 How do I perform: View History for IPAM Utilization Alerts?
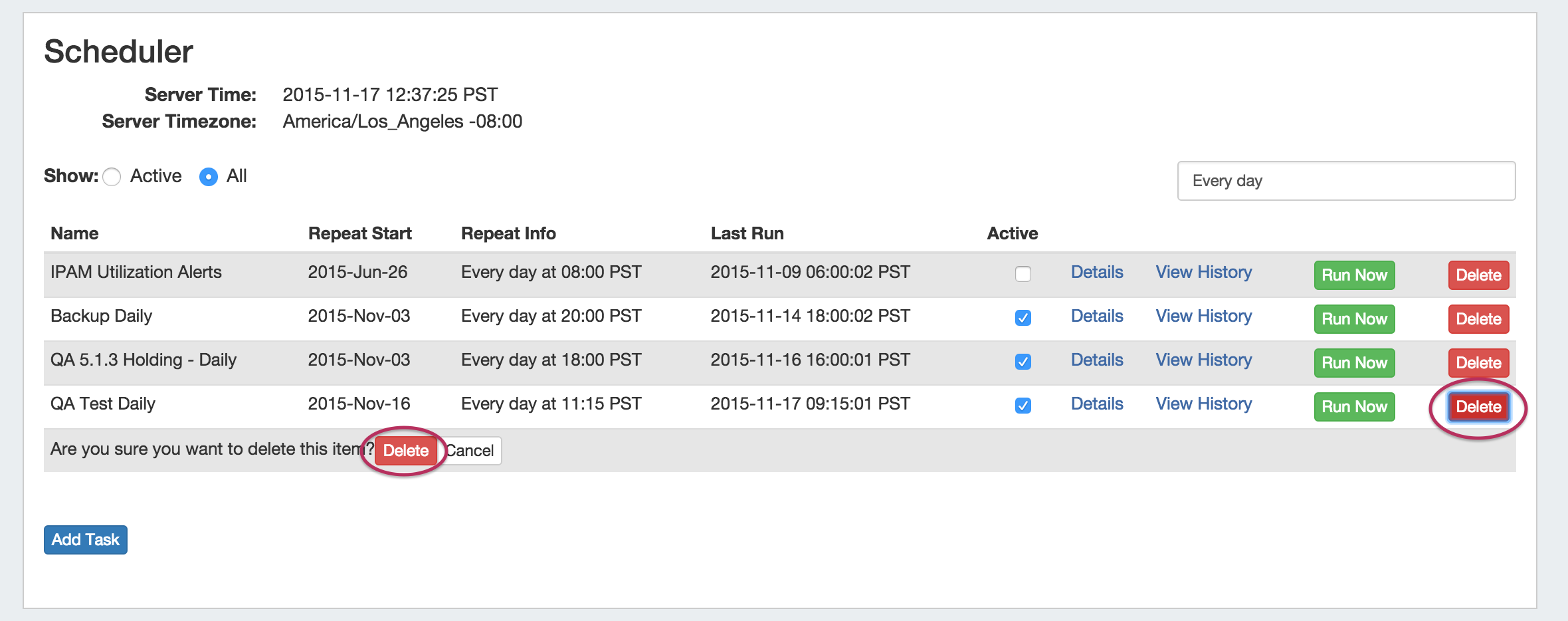coord(1203,273)
